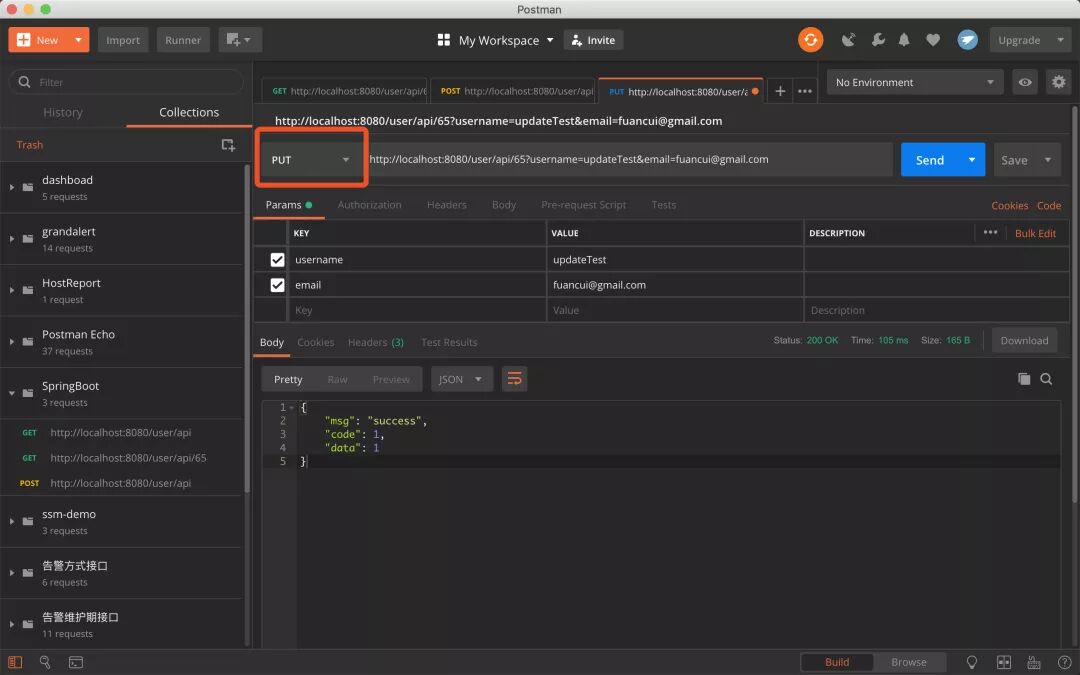Open the Test Results tab
Image resolution: width=1080 pixels, height=675 pixels.
point(449,342)
